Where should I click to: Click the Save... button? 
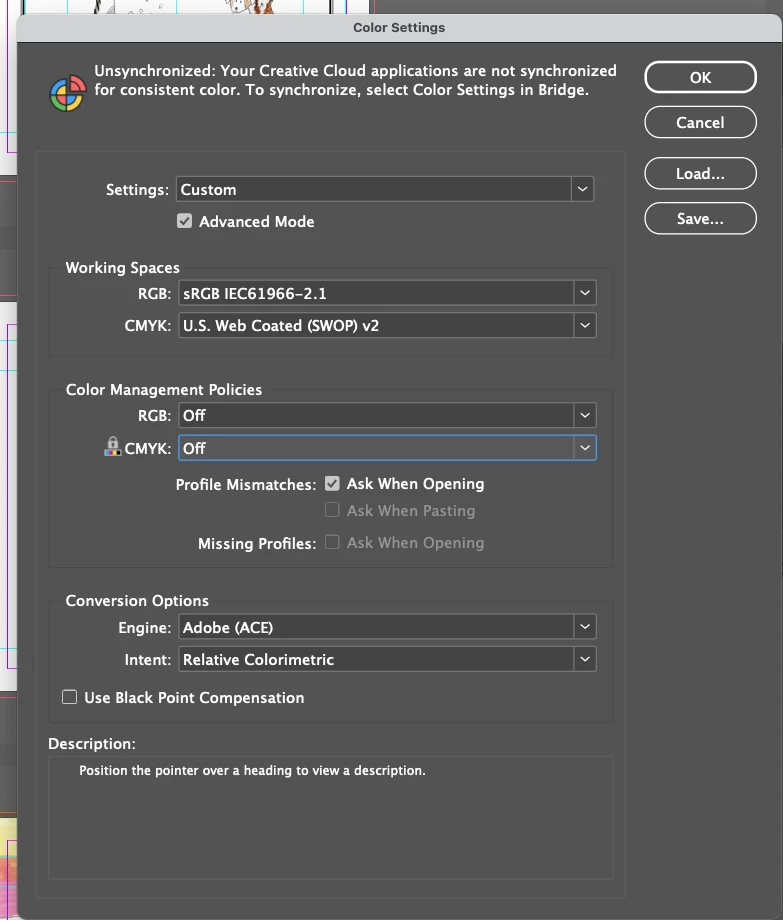point(700,219)
